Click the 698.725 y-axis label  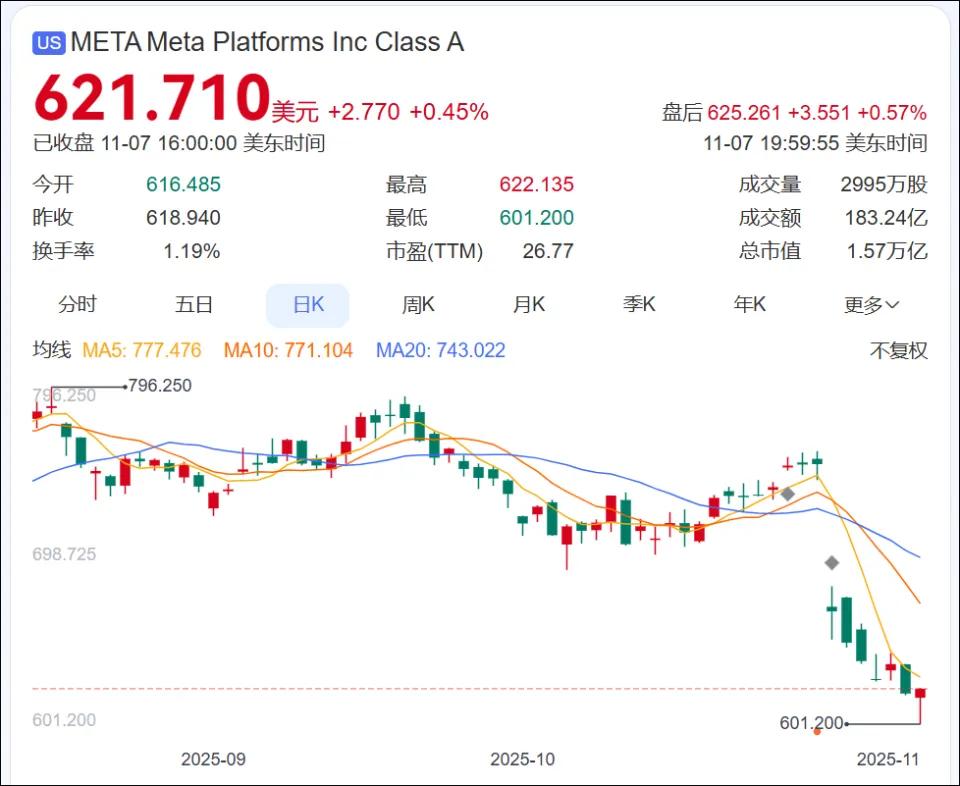tap(64, 554)
